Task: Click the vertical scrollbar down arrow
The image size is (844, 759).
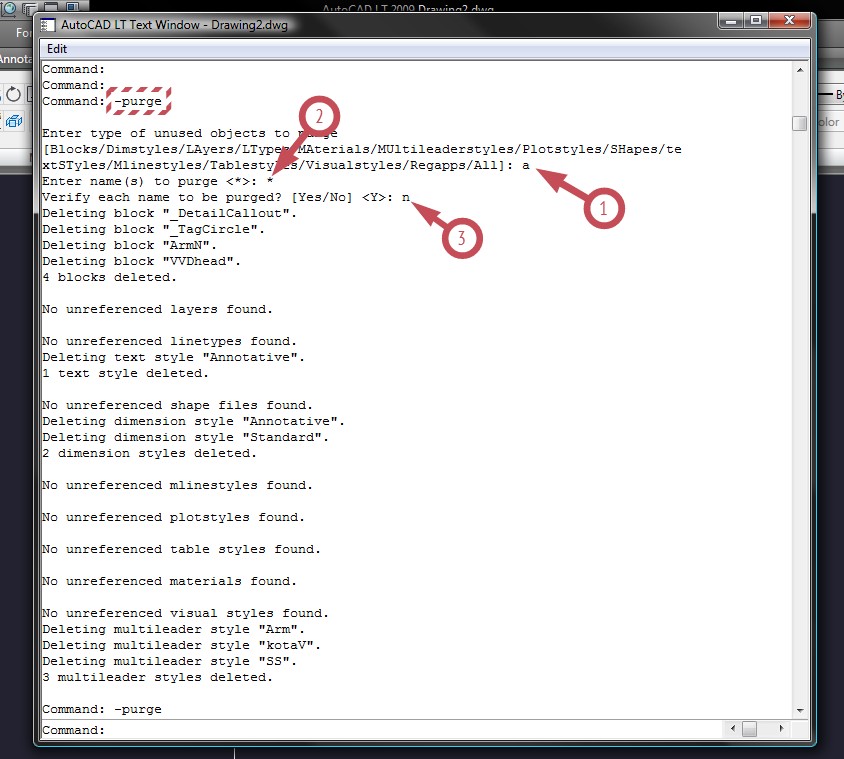Action: [x=800, y=711]
